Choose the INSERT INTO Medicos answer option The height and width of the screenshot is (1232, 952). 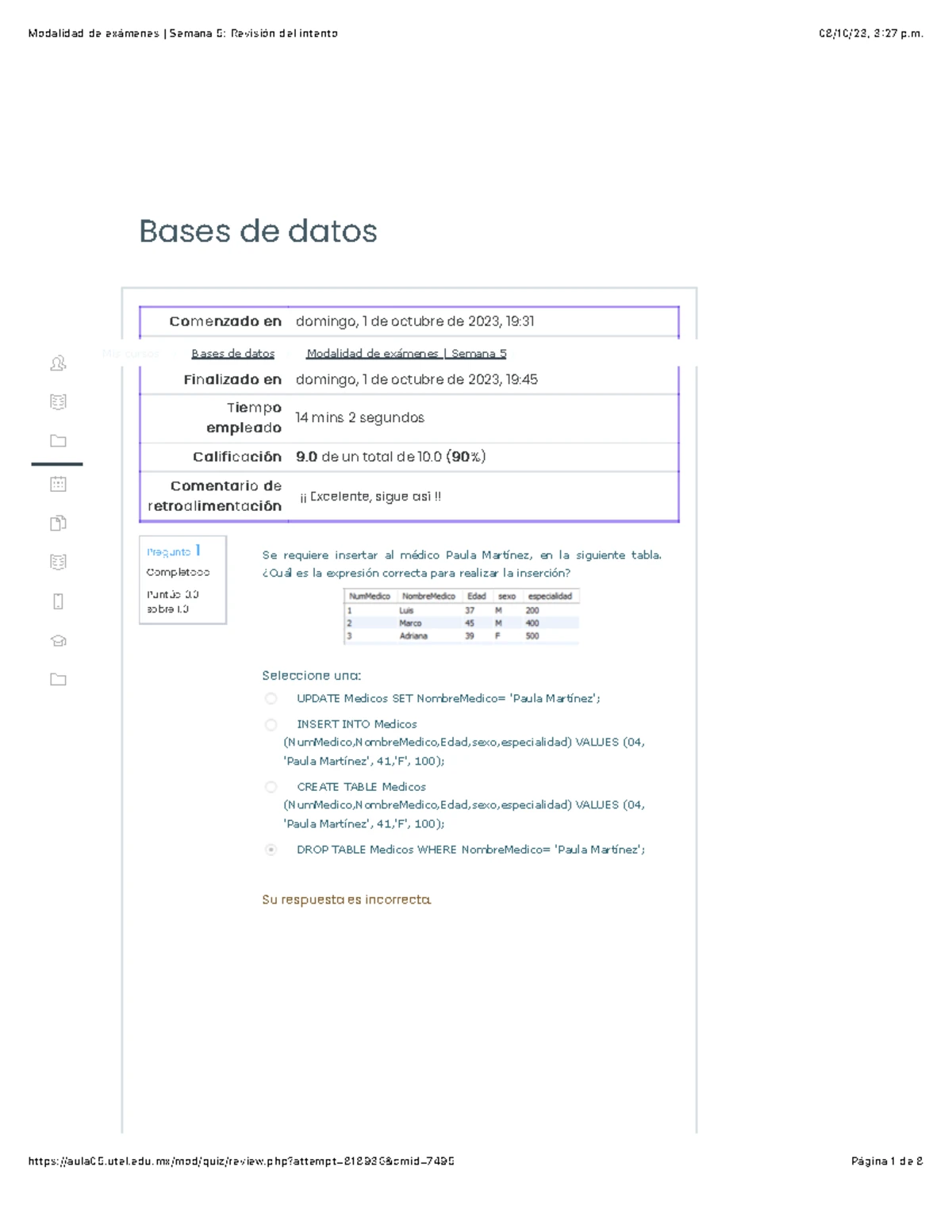[x=271, y=724]
